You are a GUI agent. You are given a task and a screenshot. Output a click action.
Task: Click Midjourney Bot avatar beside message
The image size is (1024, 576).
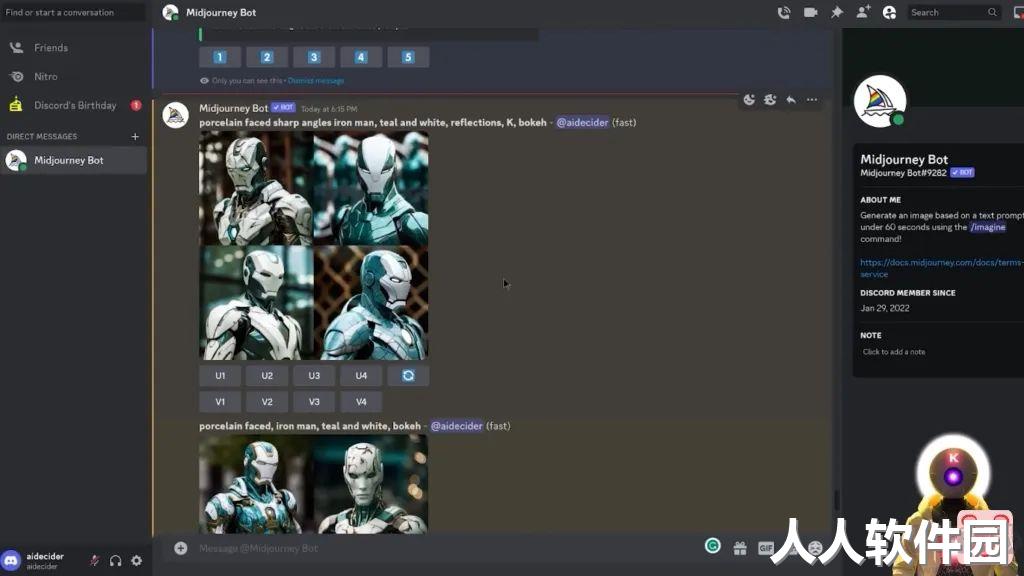(x=176, y=115)
